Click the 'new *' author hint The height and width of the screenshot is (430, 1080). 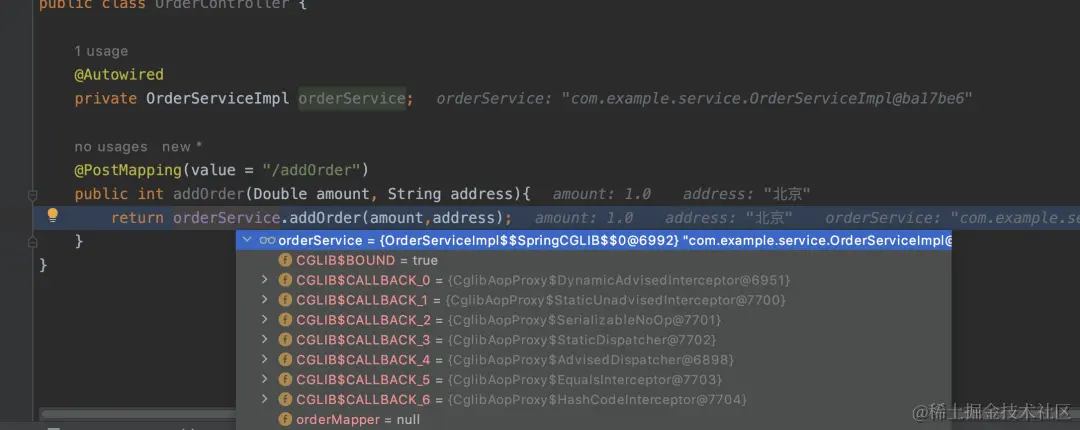[182, 147]
